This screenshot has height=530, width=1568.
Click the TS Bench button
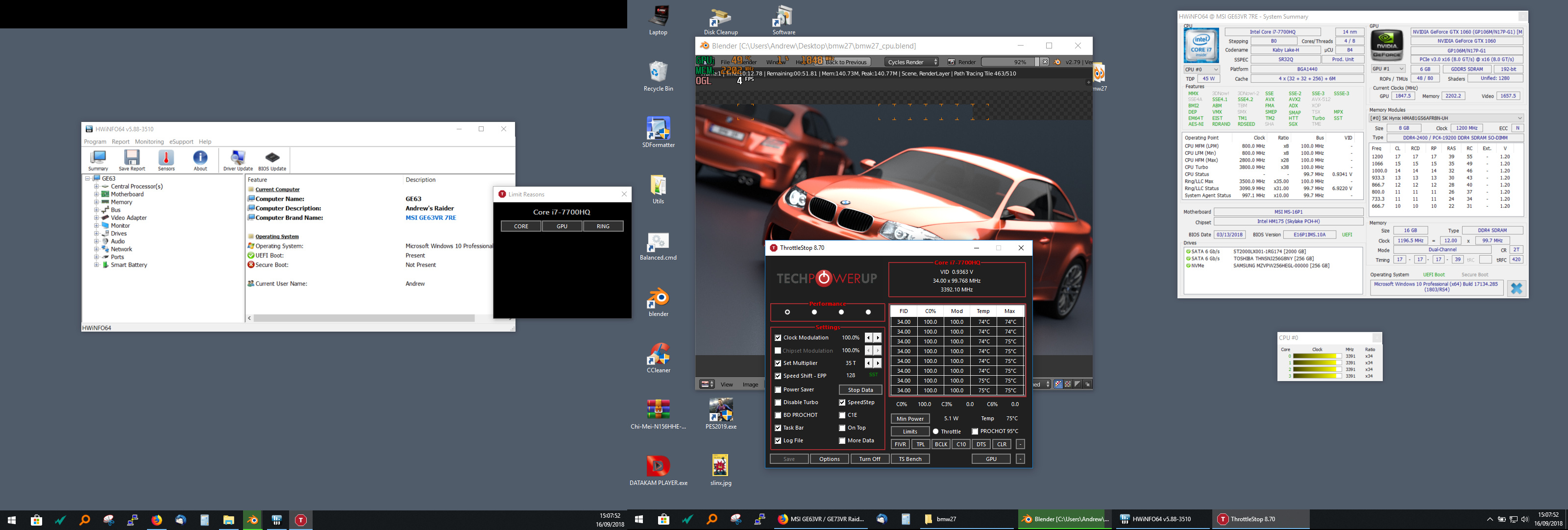click(910, 459)
